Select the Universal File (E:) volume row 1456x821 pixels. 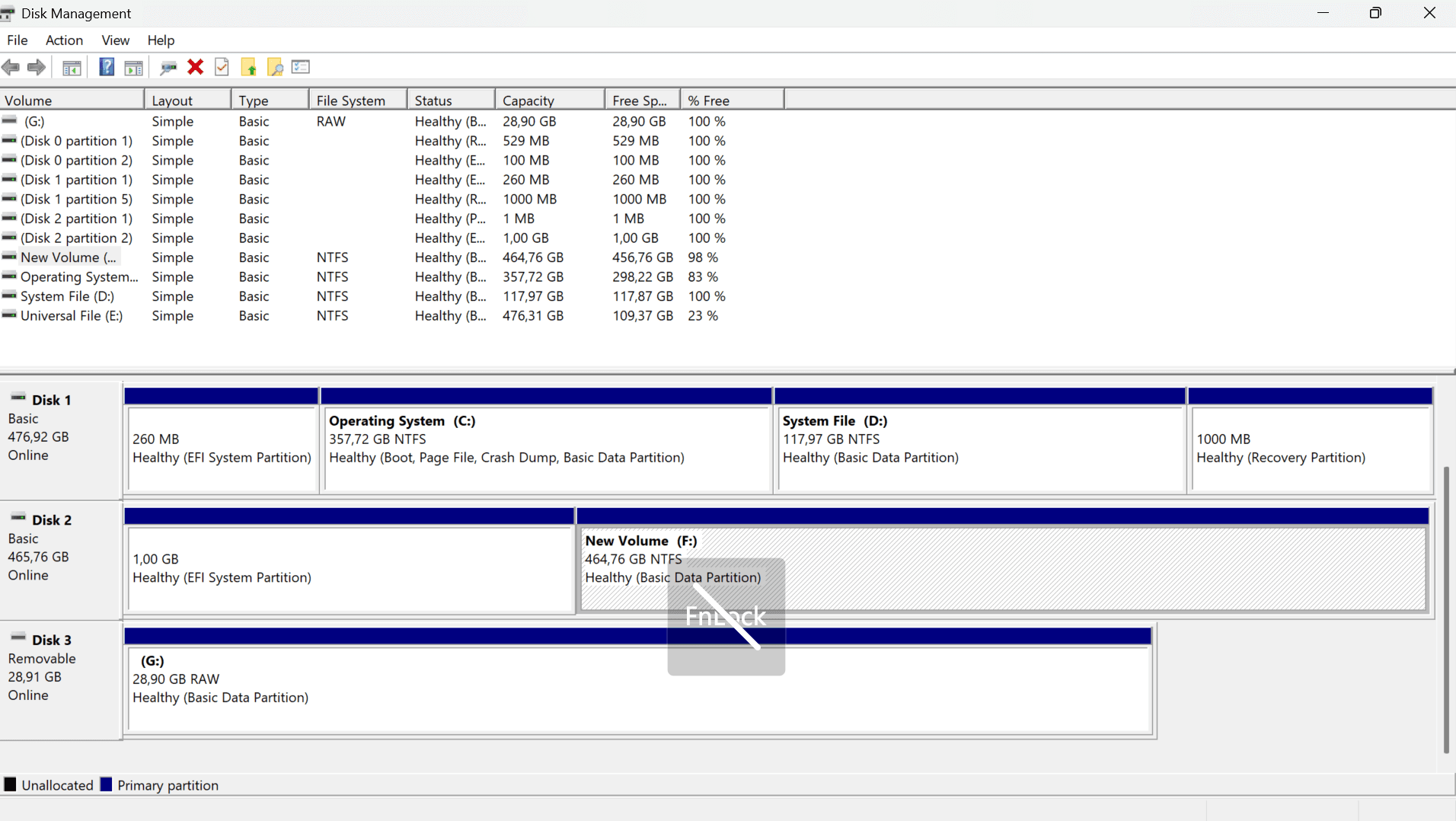[364, 315]
